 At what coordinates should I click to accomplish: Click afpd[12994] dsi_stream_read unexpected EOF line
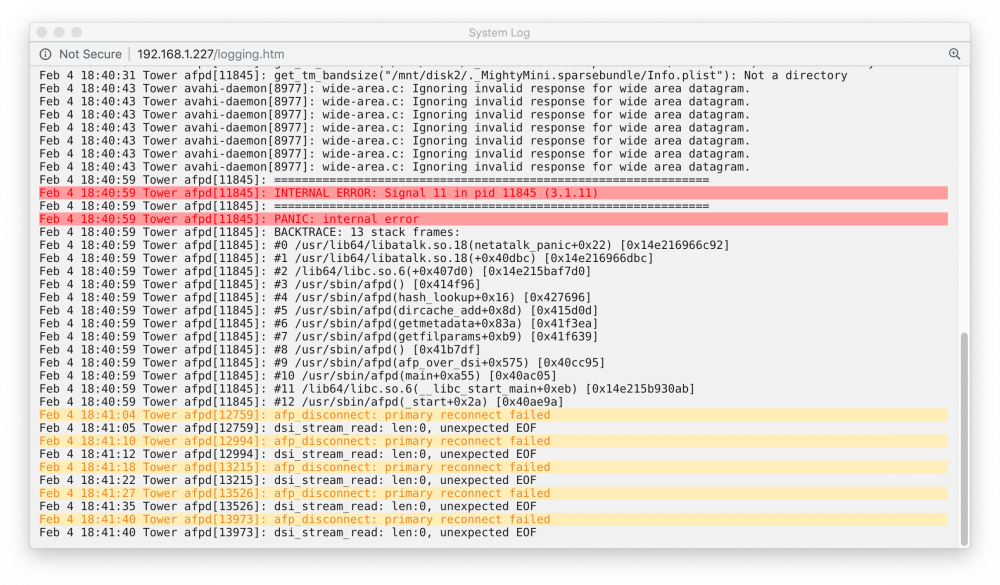pos(288,454)
